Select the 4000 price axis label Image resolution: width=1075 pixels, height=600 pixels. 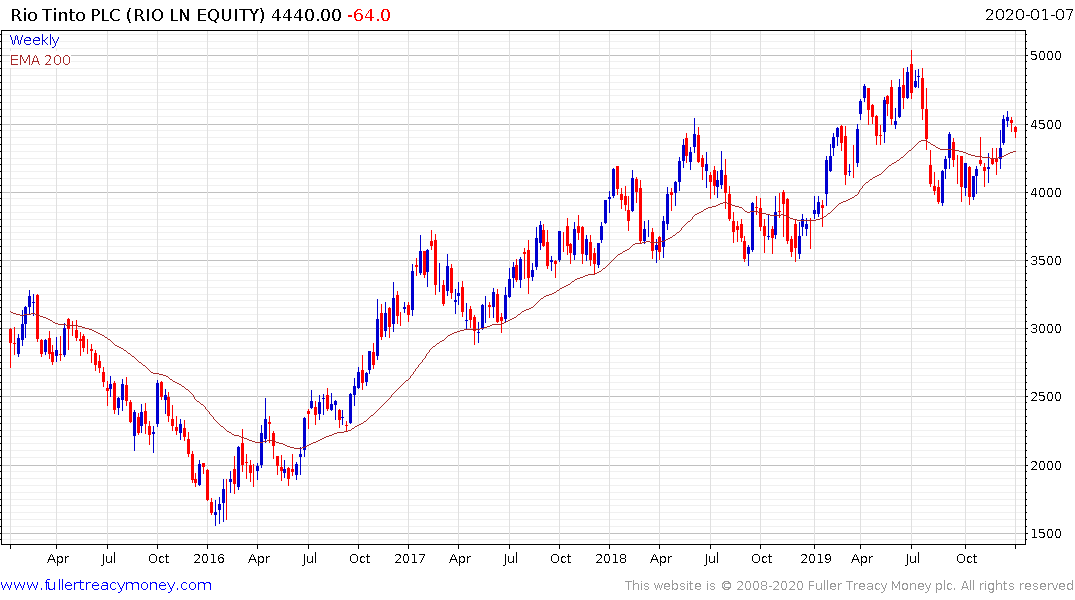click(1046, 193)
